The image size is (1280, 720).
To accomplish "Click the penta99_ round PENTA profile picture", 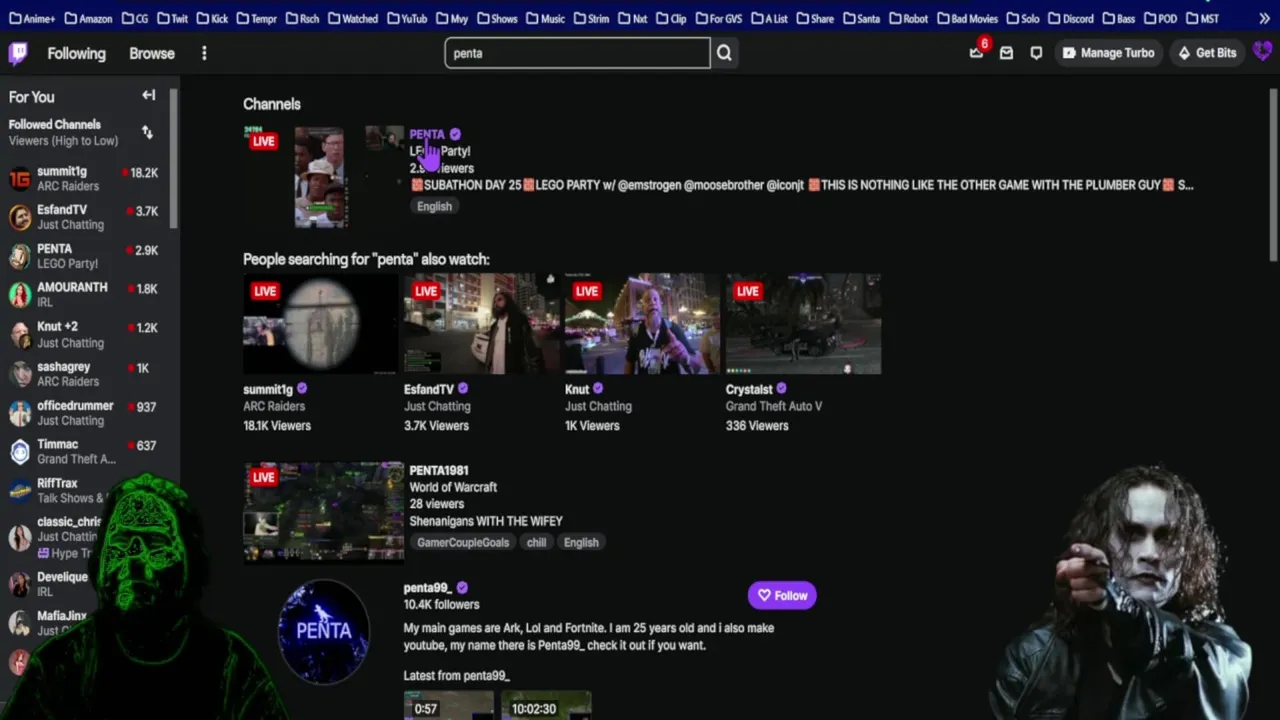I will [323, 631].
